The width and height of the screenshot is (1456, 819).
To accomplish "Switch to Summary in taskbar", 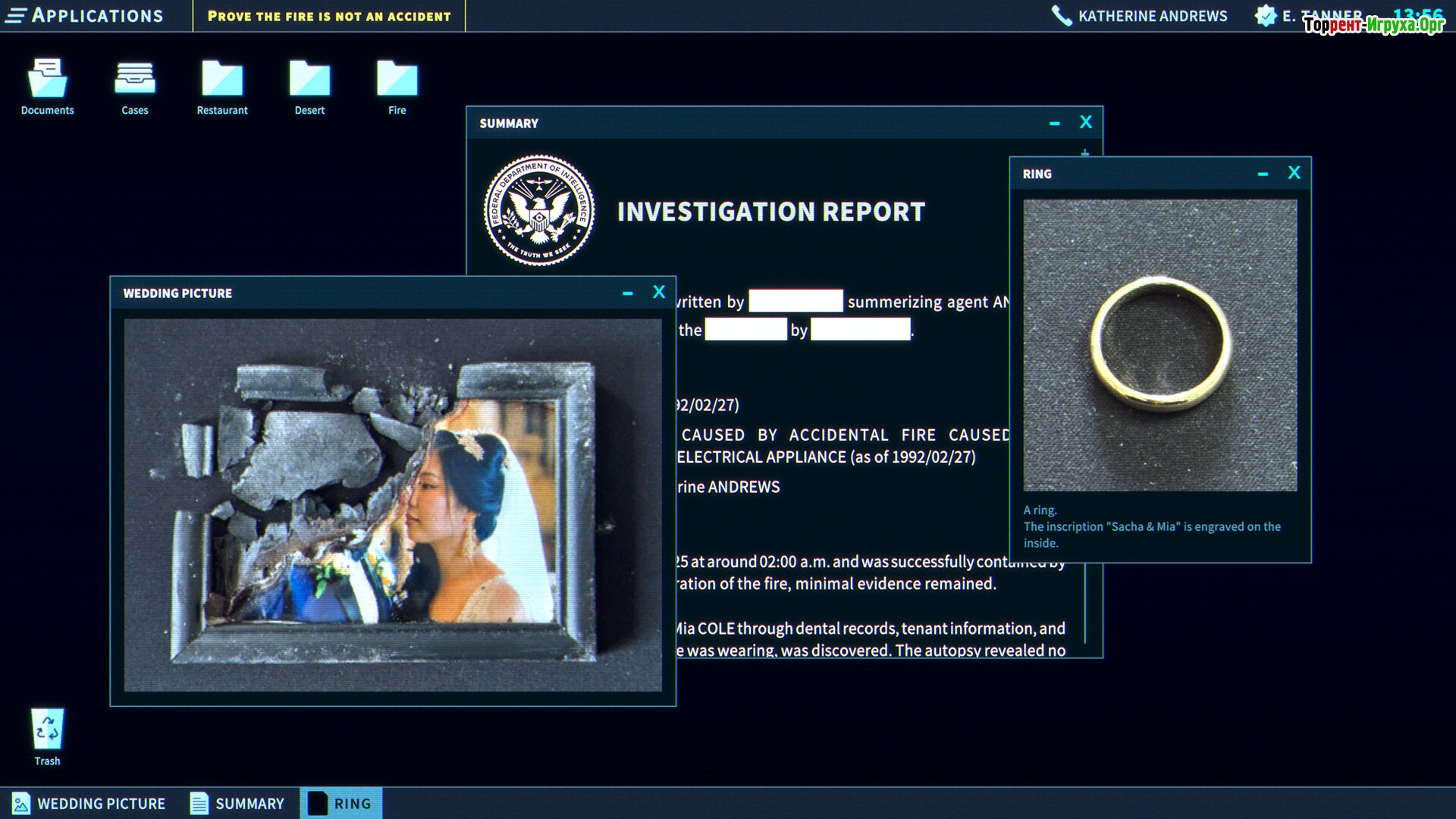I will (x=237, y=803).
